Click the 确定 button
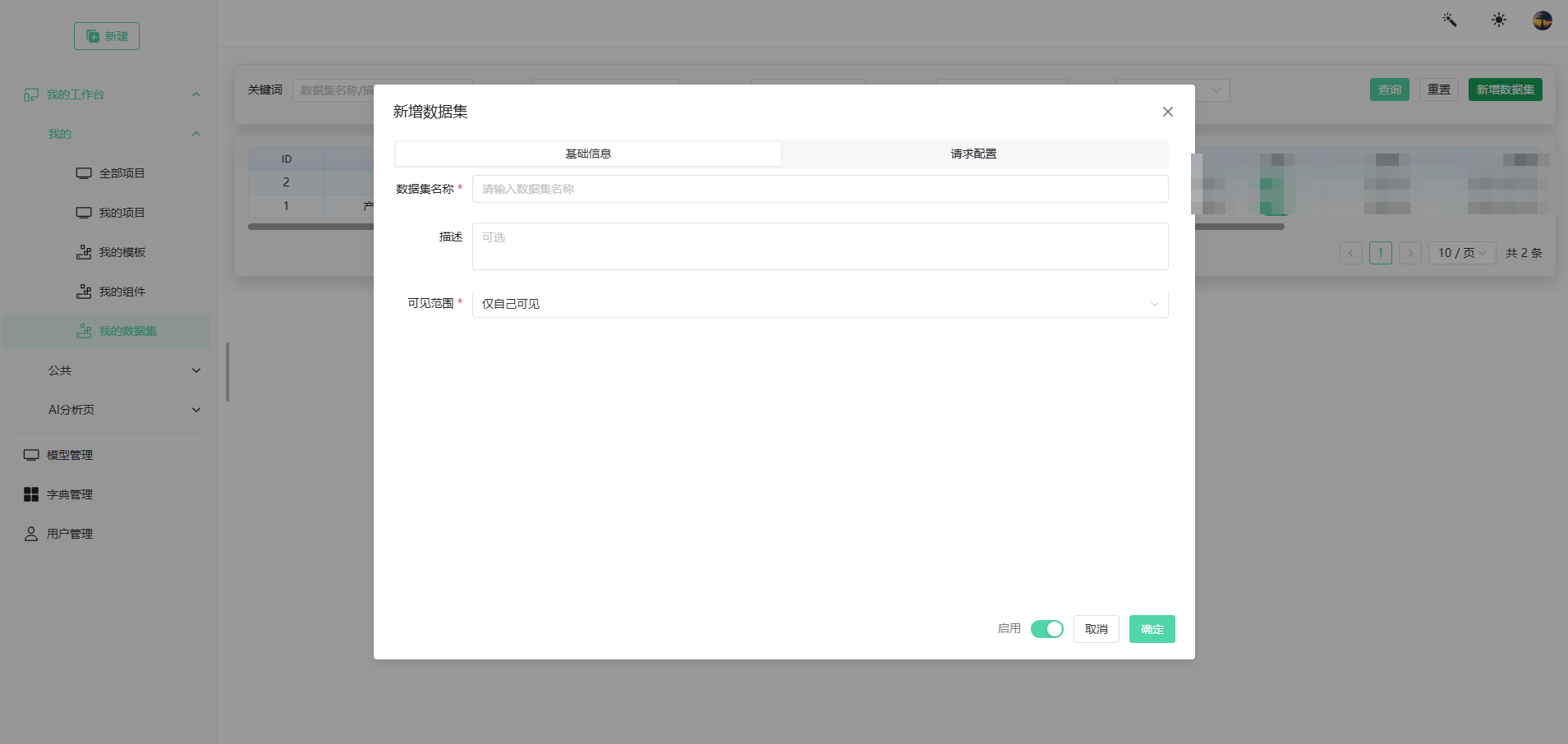The width and height of the screenshot is (1568, 744). [x=1152, y=629]
